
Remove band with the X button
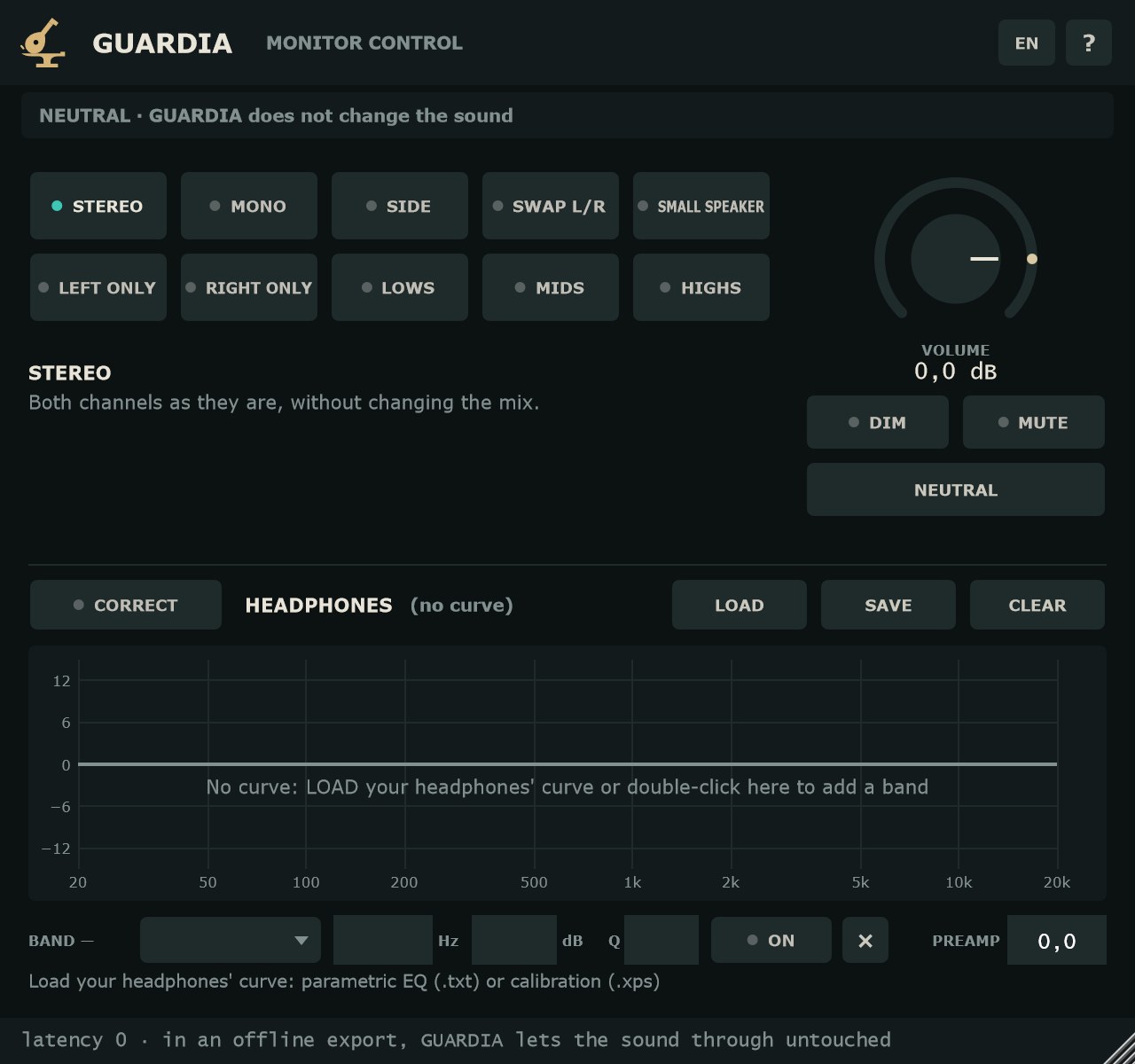point(865,940)
